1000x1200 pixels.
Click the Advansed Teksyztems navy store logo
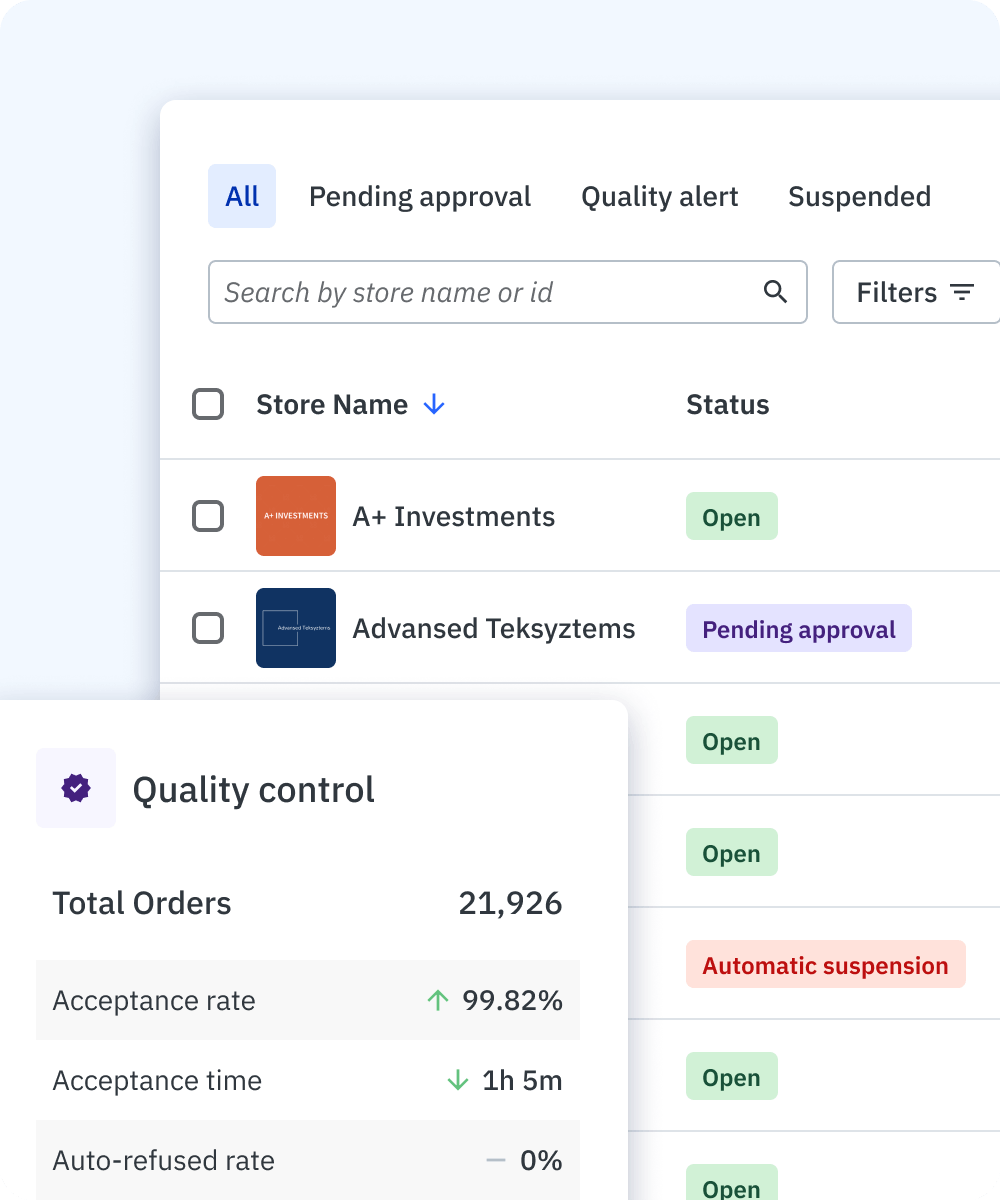(296, 628)
